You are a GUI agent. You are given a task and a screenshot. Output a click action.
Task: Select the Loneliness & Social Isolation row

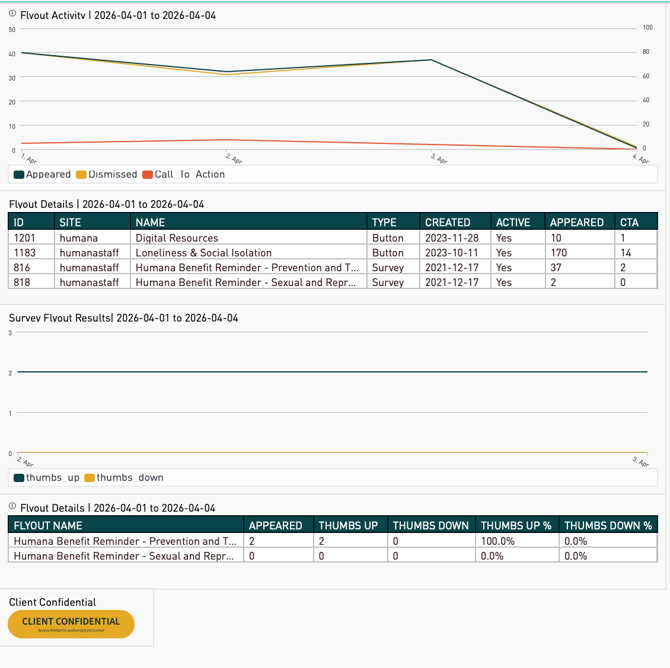pos(203,253)
